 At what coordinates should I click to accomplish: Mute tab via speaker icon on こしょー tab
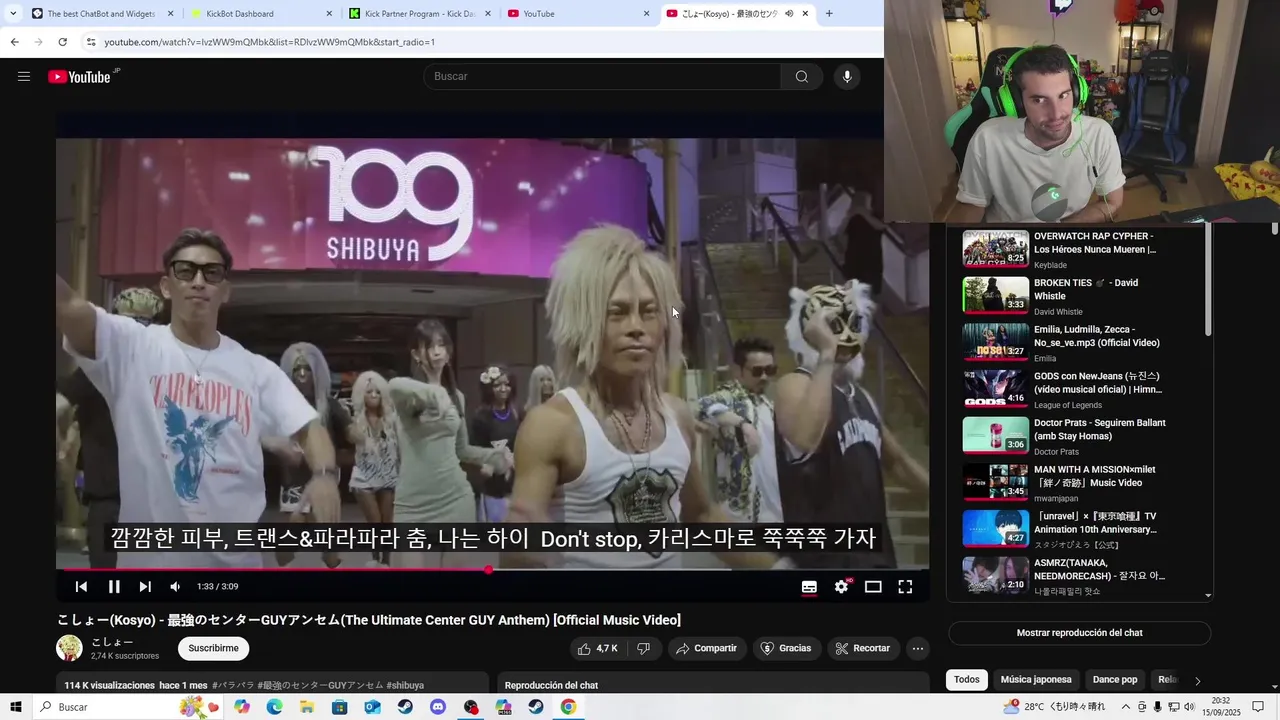click(x=789, y=14)
